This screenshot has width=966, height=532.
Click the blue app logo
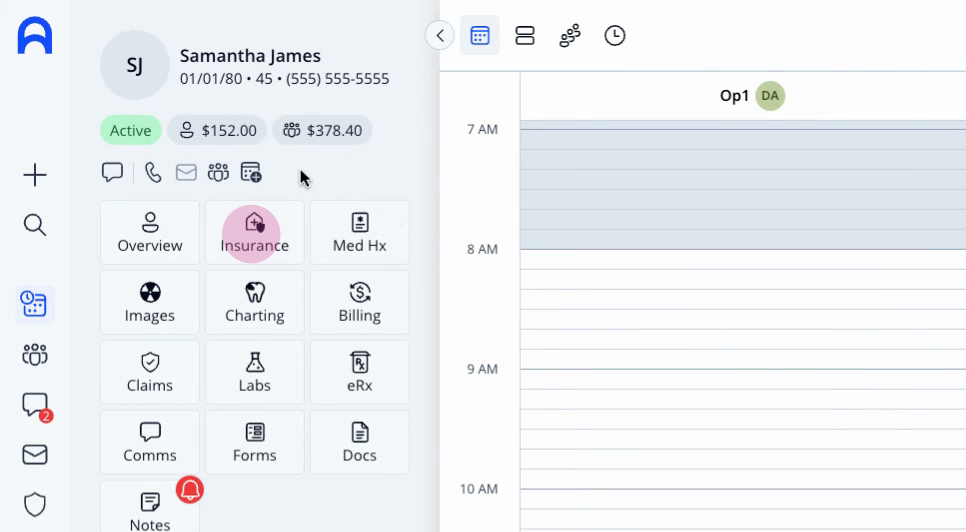pos(35,36)
